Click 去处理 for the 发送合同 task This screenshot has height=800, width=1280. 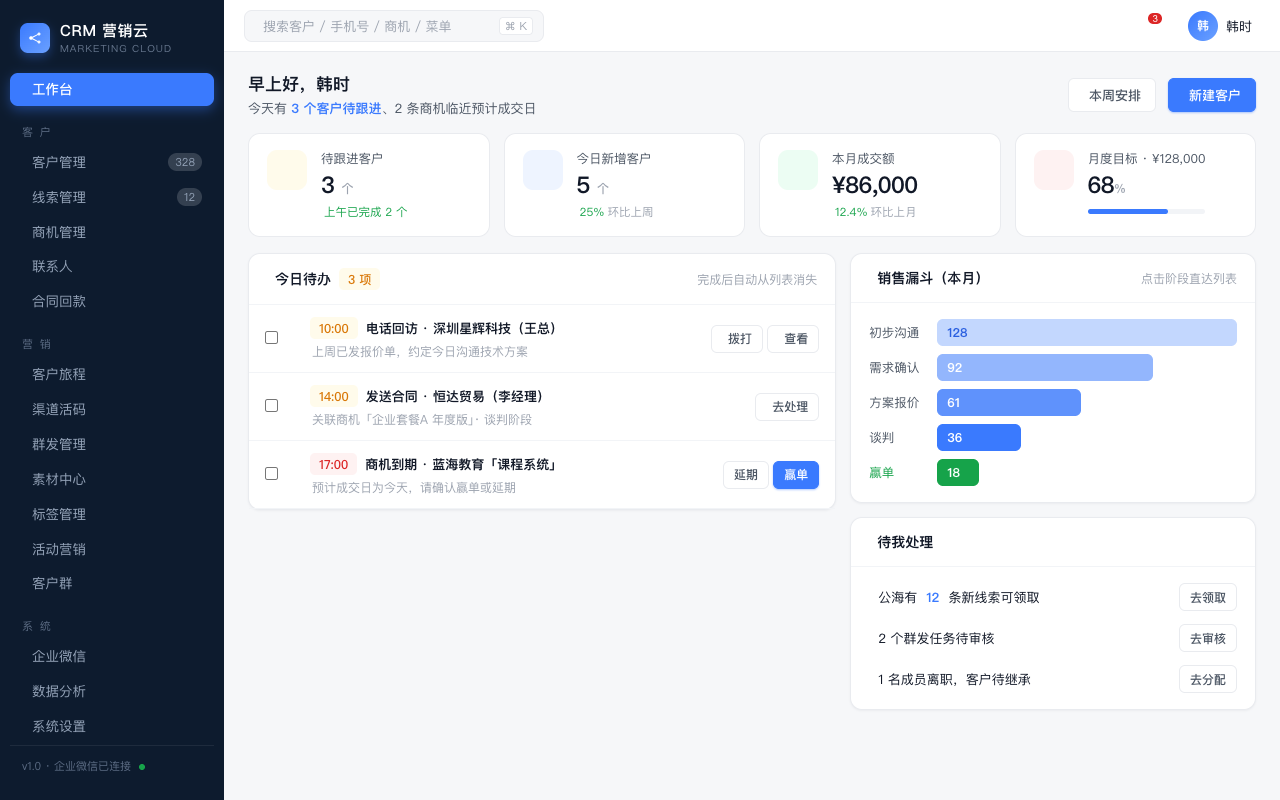[x=787, y=407]
